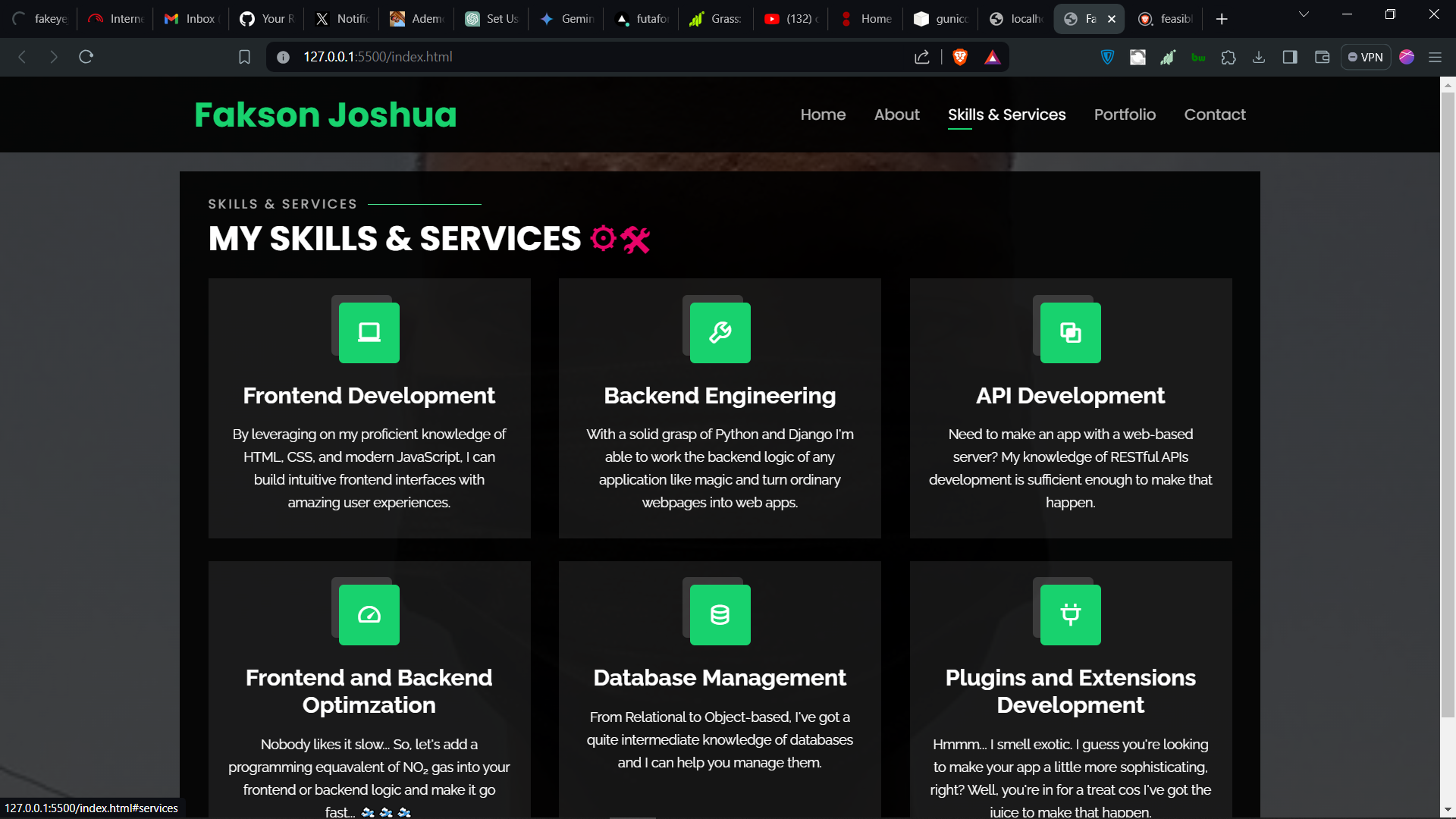
Task: Click the Grass extension icon in toolbar
Action: (x=1168, y=57)
